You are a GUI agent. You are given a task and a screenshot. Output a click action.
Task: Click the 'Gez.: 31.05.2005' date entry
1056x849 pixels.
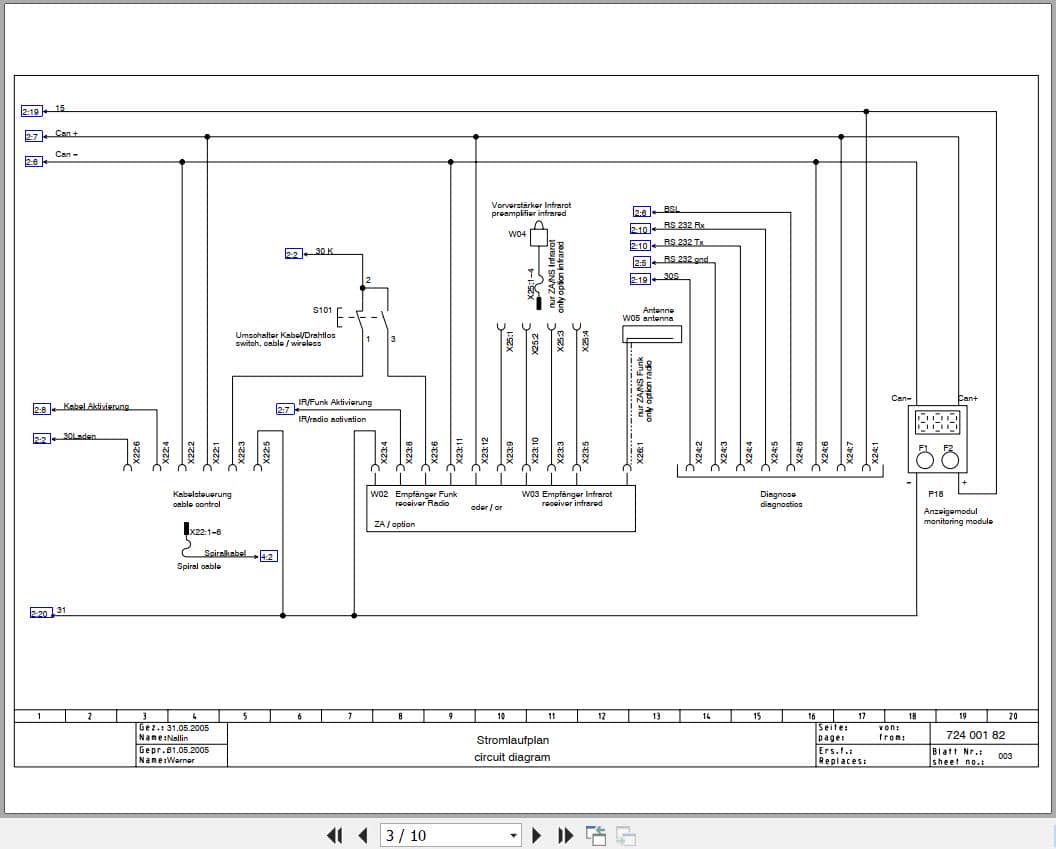click(x=174, y=728)
